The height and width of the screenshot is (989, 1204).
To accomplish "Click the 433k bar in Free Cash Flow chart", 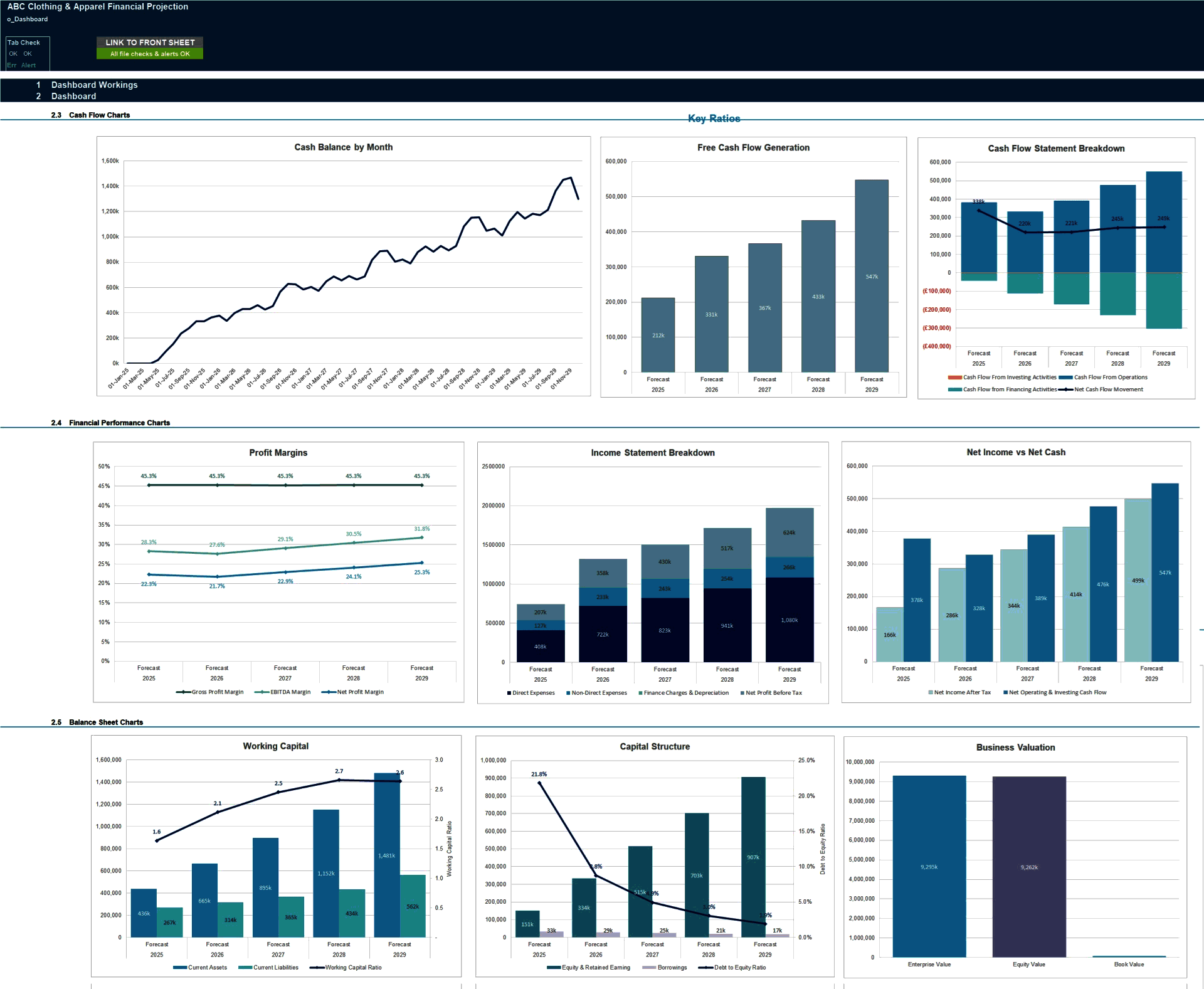I will [x=818, y=296].
